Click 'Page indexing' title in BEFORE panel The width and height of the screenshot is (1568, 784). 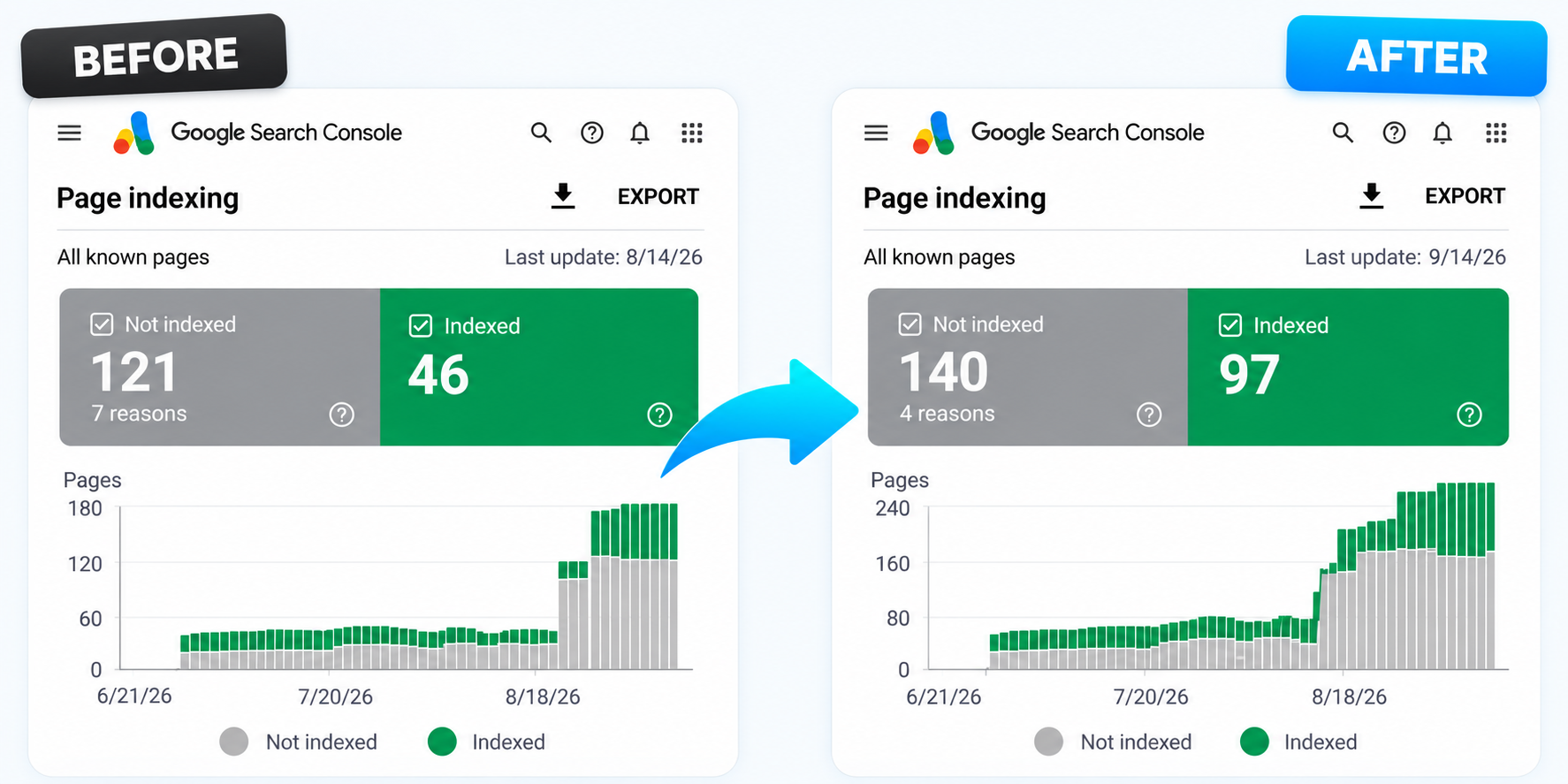pyautogui.click(x=148, y=198)
